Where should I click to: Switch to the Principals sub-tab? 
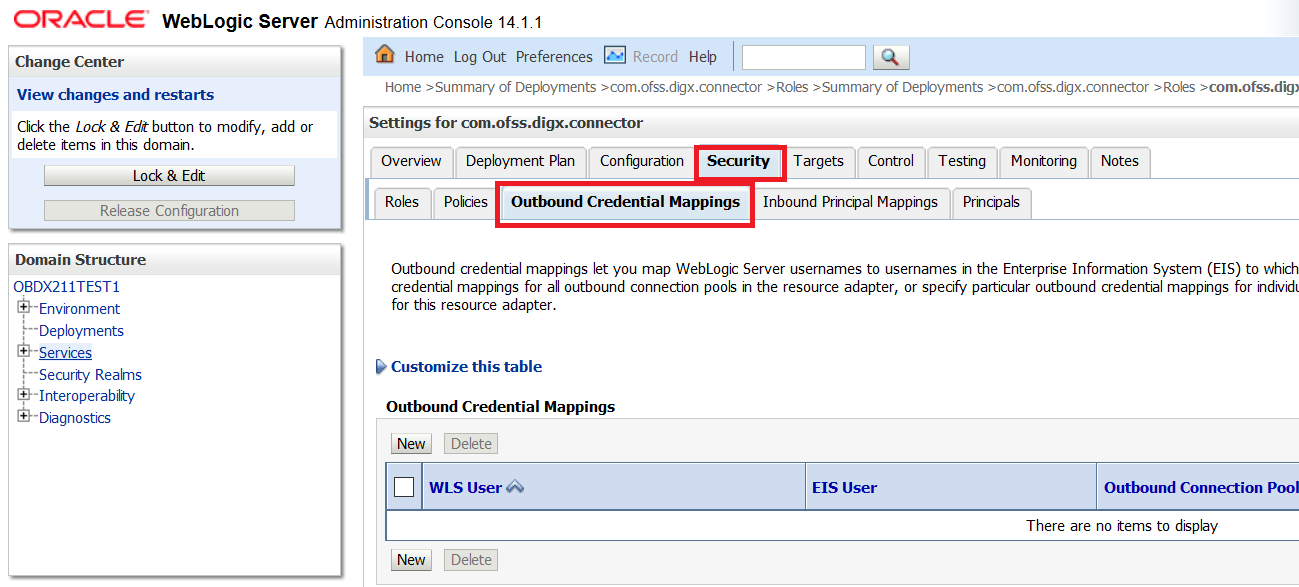(x=991, y=202)
